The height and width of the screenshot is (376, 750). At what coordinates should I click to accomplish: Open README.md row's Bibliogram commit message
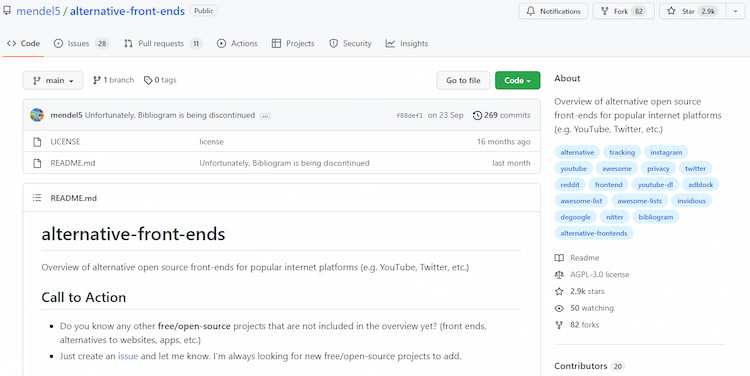click(284, 163)
